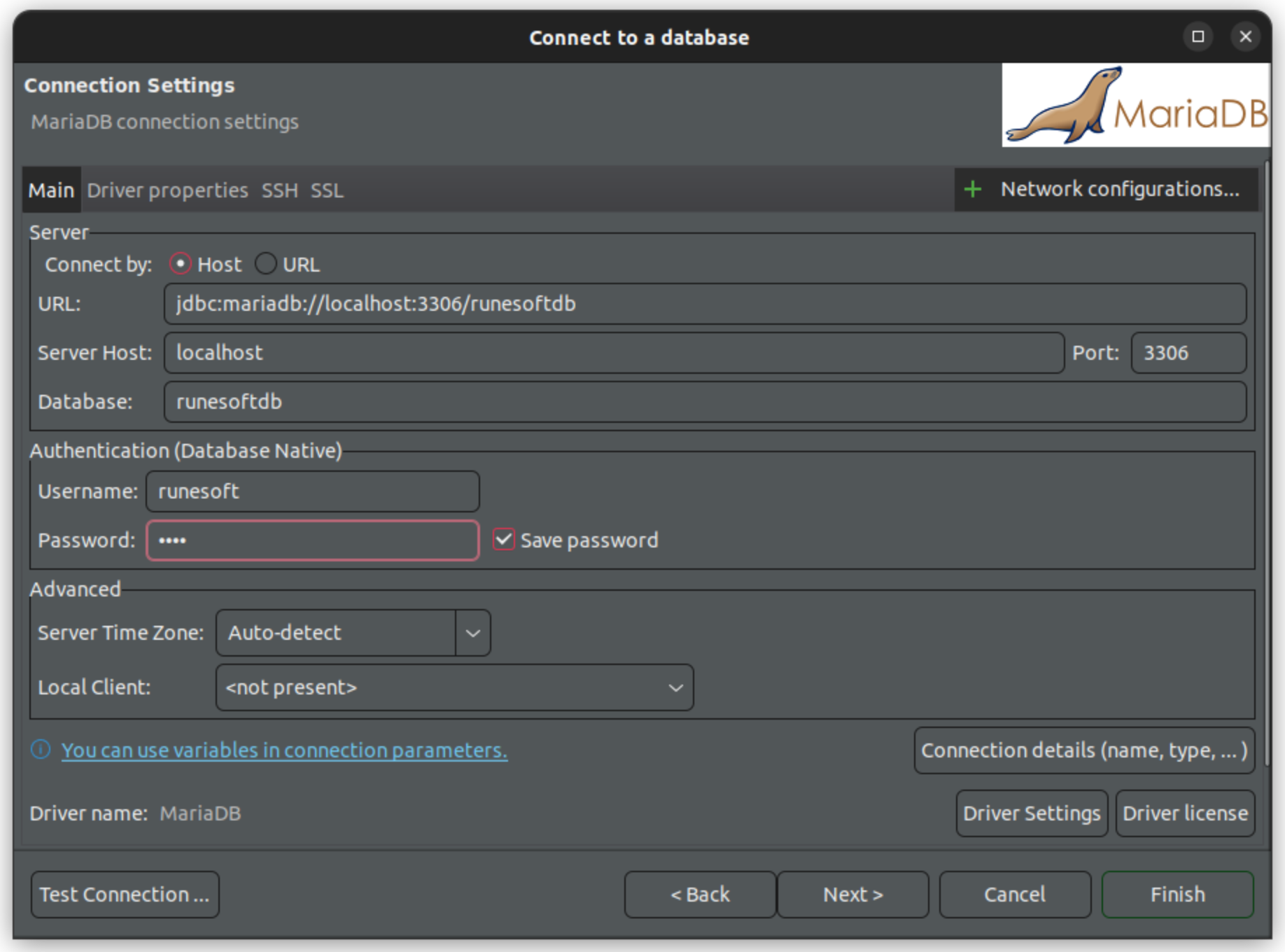Click the info icon beside variables link
The height and width of the screenshot is (952, 1285).
tap(41, 750)
